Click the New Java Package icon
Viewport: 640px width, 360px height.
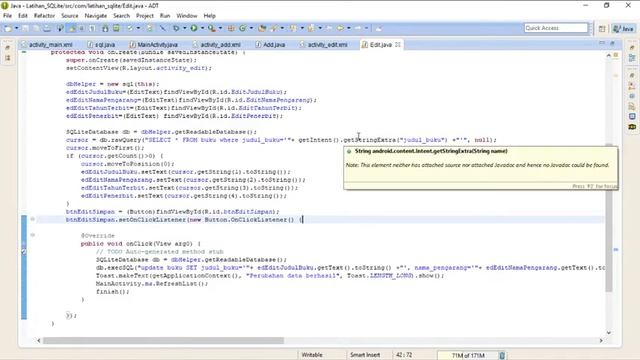click(x=231, y=28)
